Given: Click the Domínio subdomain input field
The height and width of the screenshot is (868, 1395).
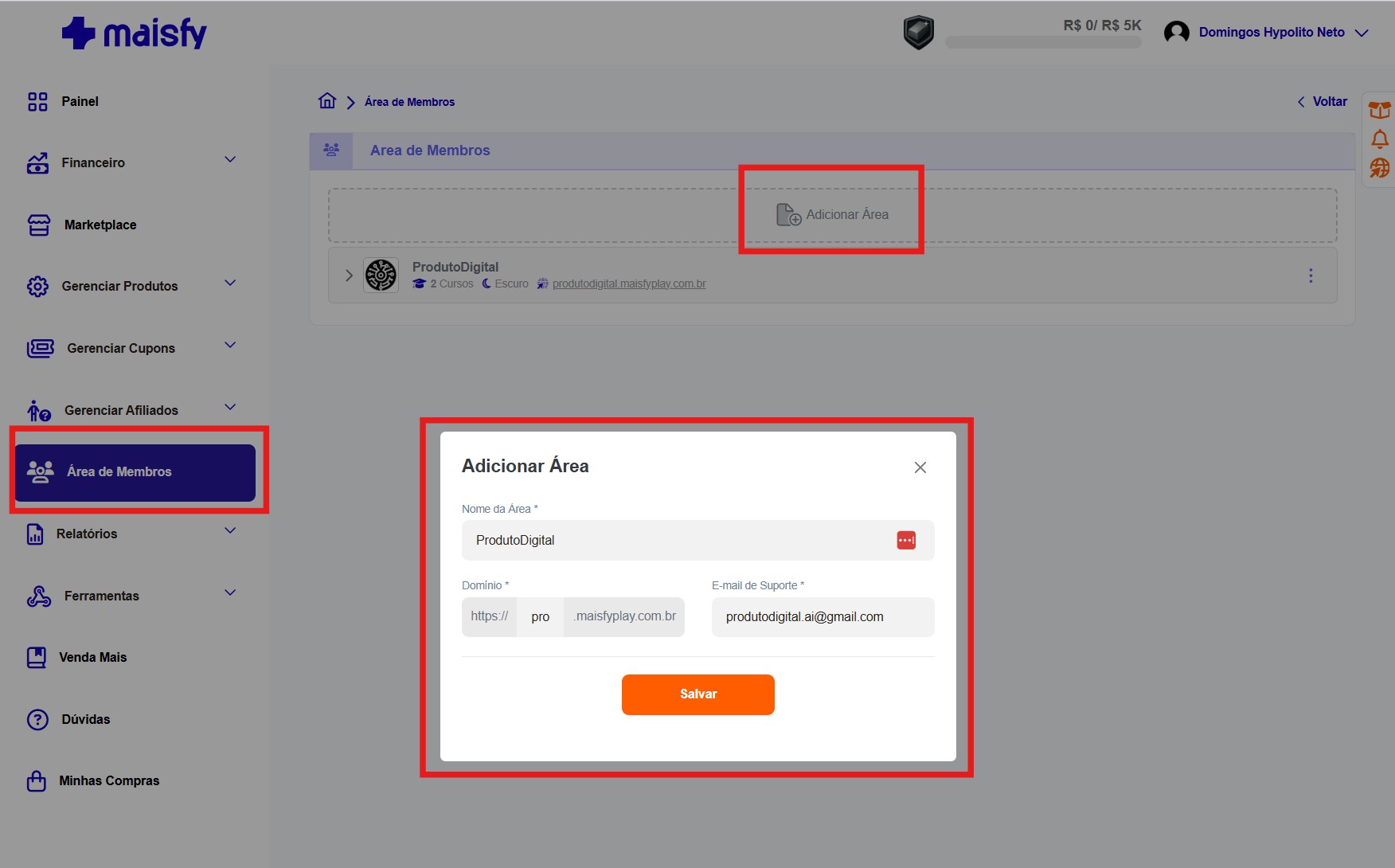Looking at the screenshot, I should point(541,617).
